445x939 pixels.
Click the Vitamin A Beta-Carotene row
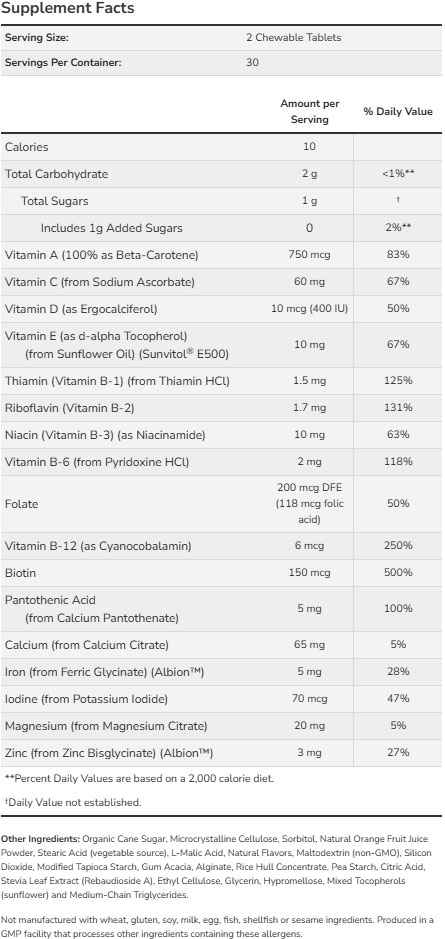(x=222, y=255)
